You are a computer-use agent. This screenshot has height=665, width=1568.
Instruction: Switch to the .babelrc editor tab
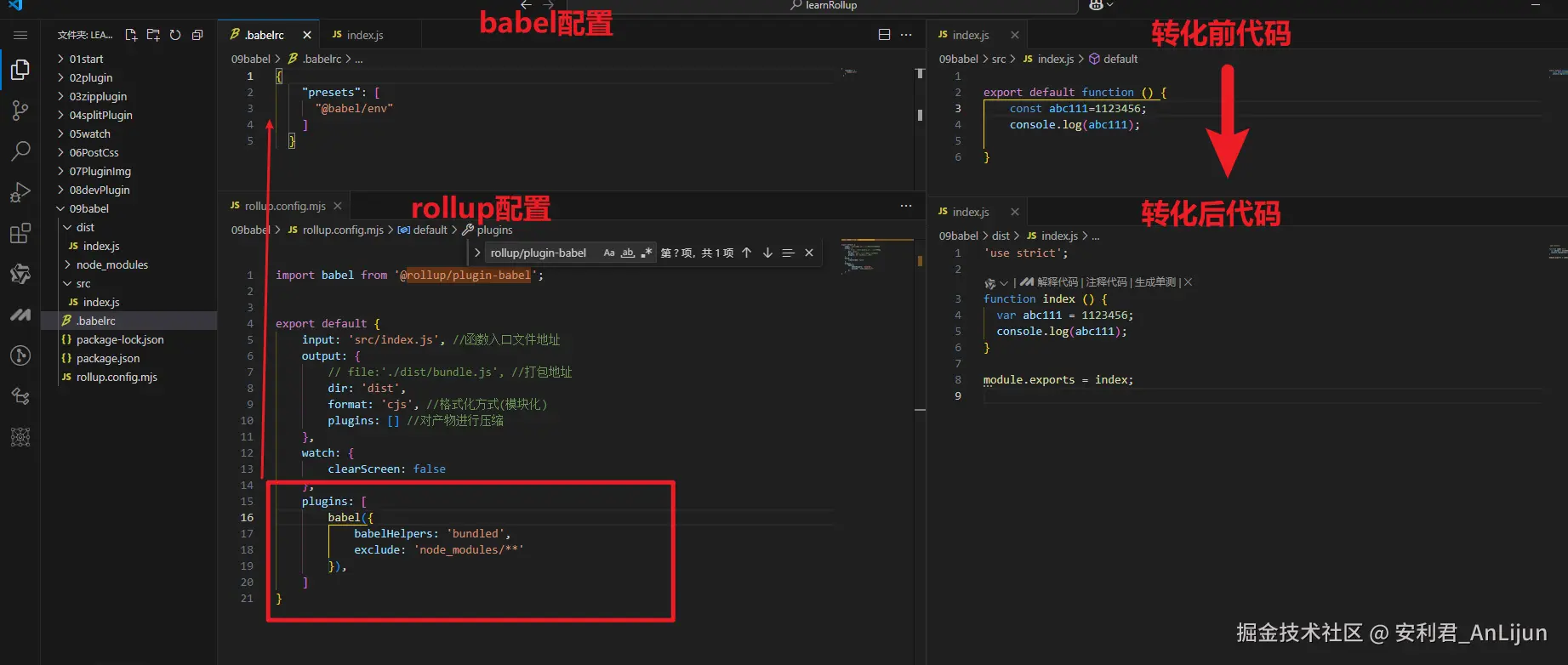(x=269, y=35)
